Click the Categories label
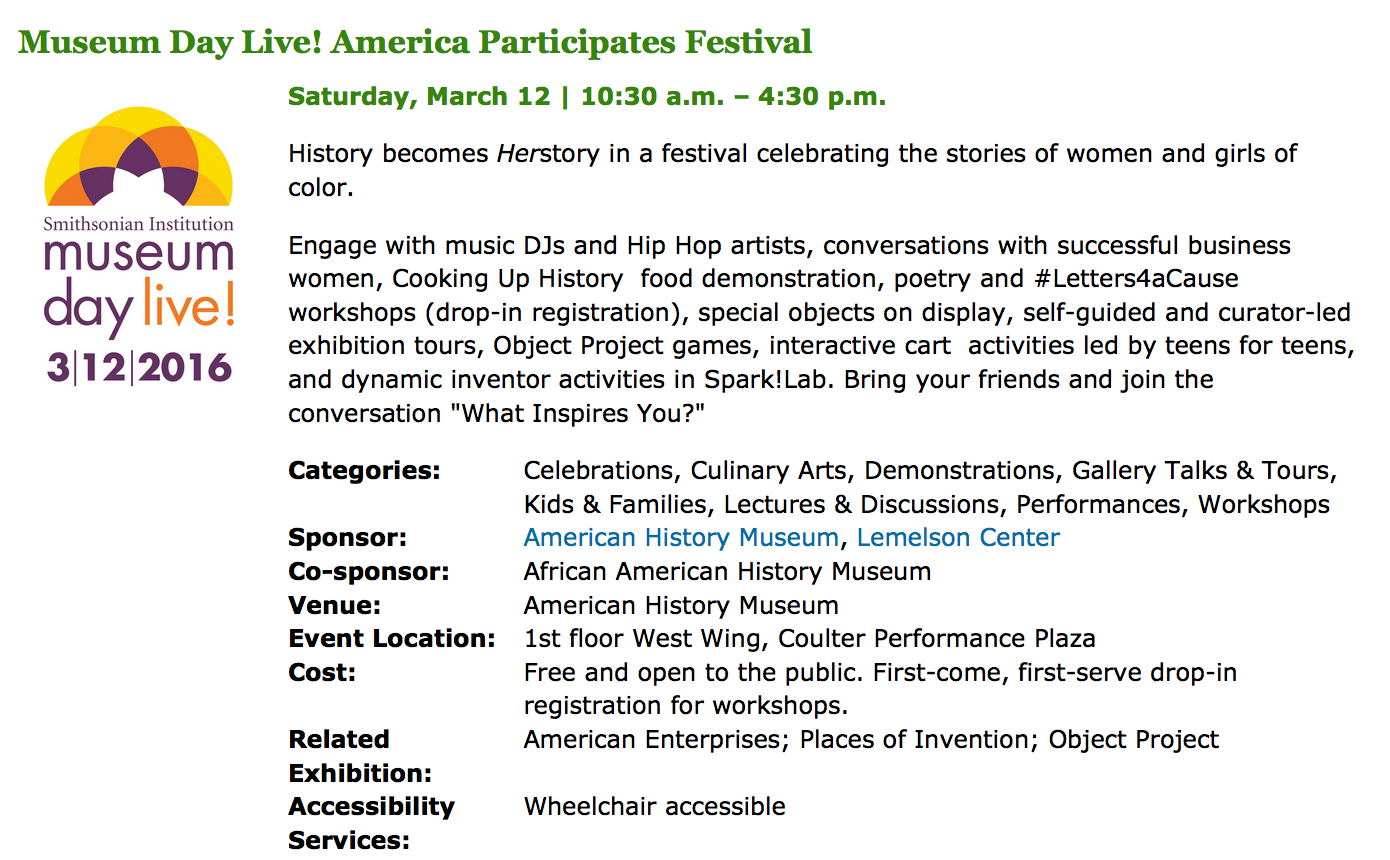1390x860 pixels. [364, 471]
